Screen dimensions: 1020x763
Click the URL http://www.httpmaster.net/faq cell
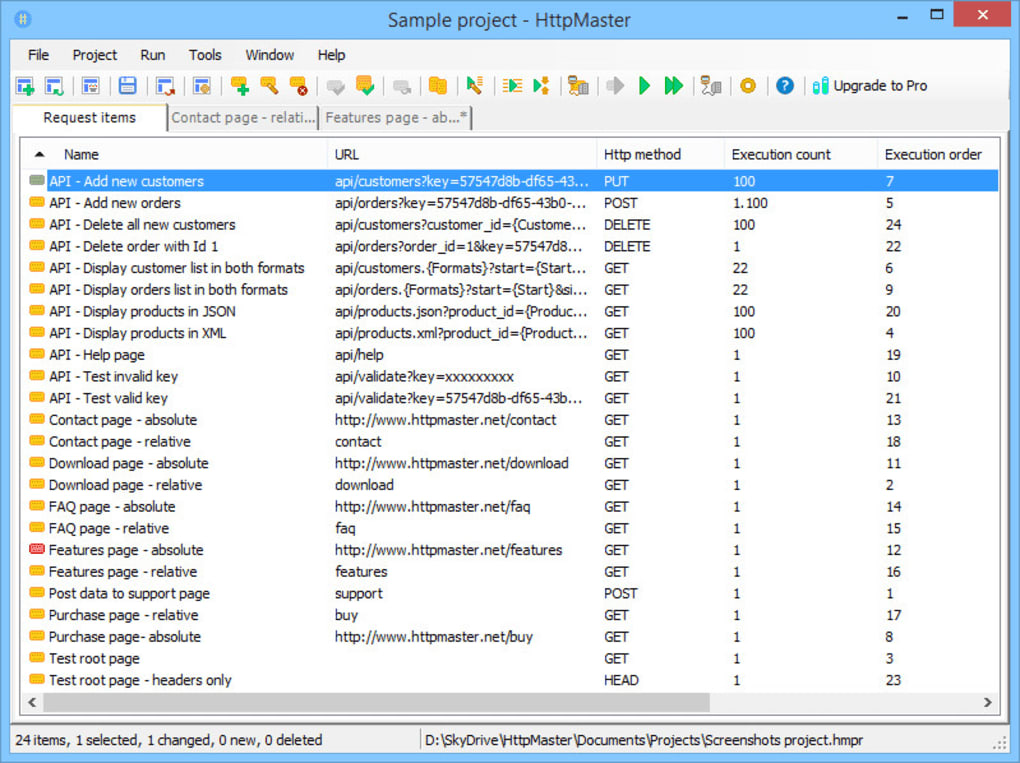coord(433,507)
